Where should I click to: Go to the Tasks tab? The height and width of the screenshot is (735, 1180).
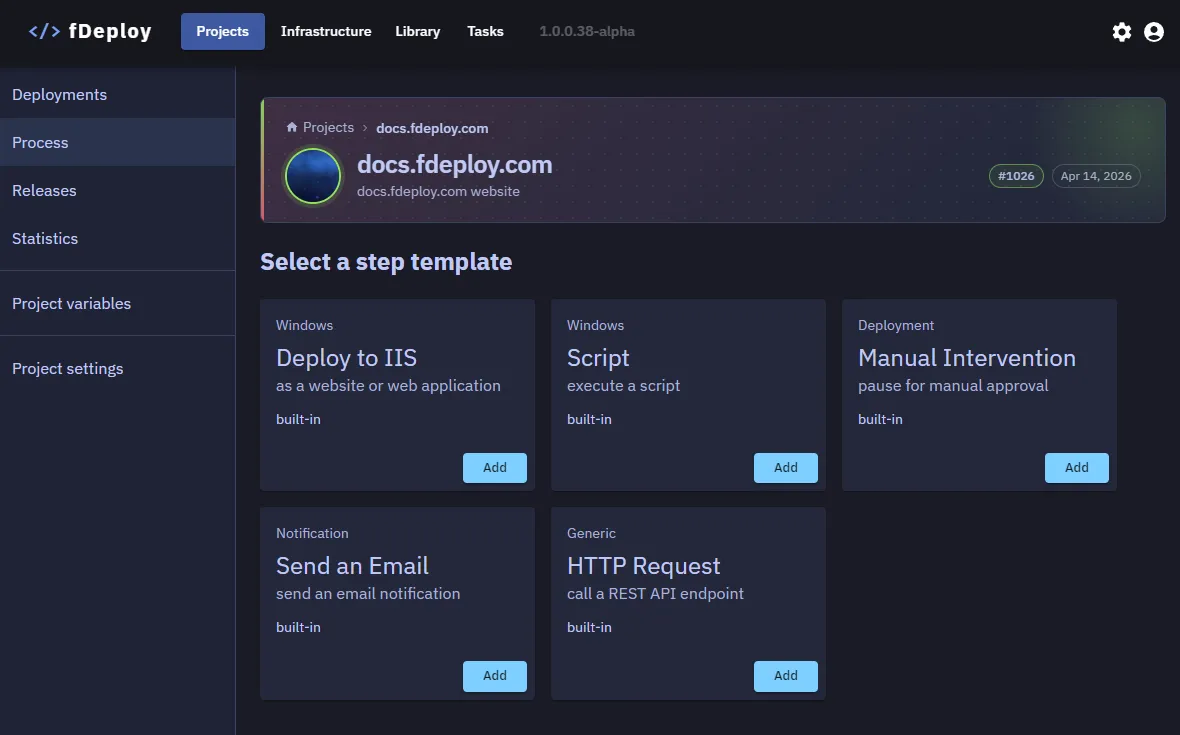pos(485,32)
